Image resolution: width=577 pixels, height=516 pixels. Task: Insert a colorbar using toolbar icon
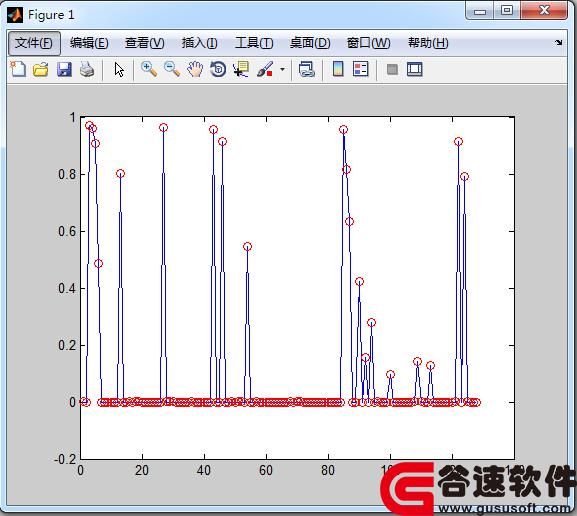(x=338, y=69)
